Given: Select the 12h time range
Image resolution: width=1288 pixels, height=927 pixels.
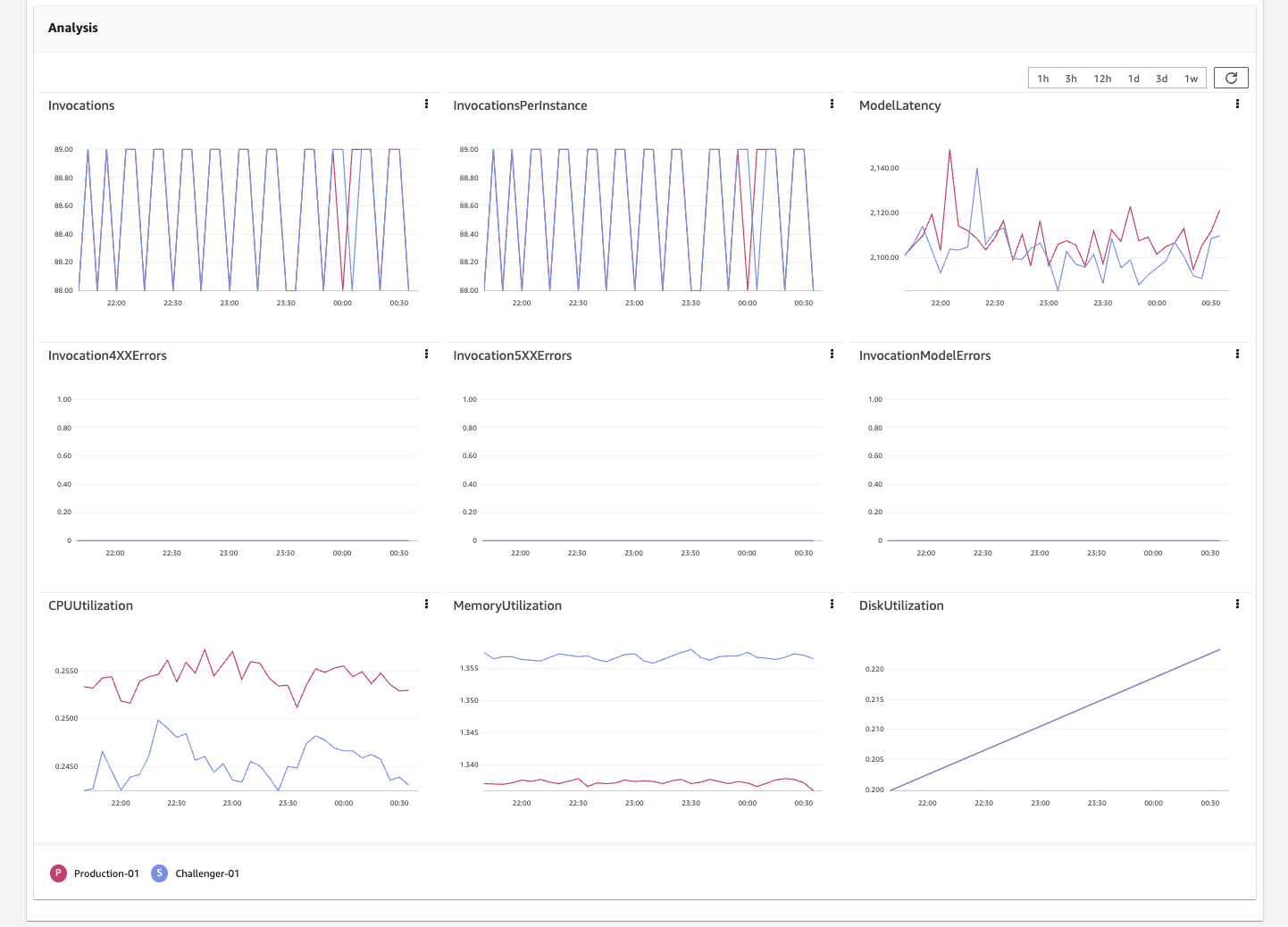Looking at the screenshot, I should coord(1102,78).
